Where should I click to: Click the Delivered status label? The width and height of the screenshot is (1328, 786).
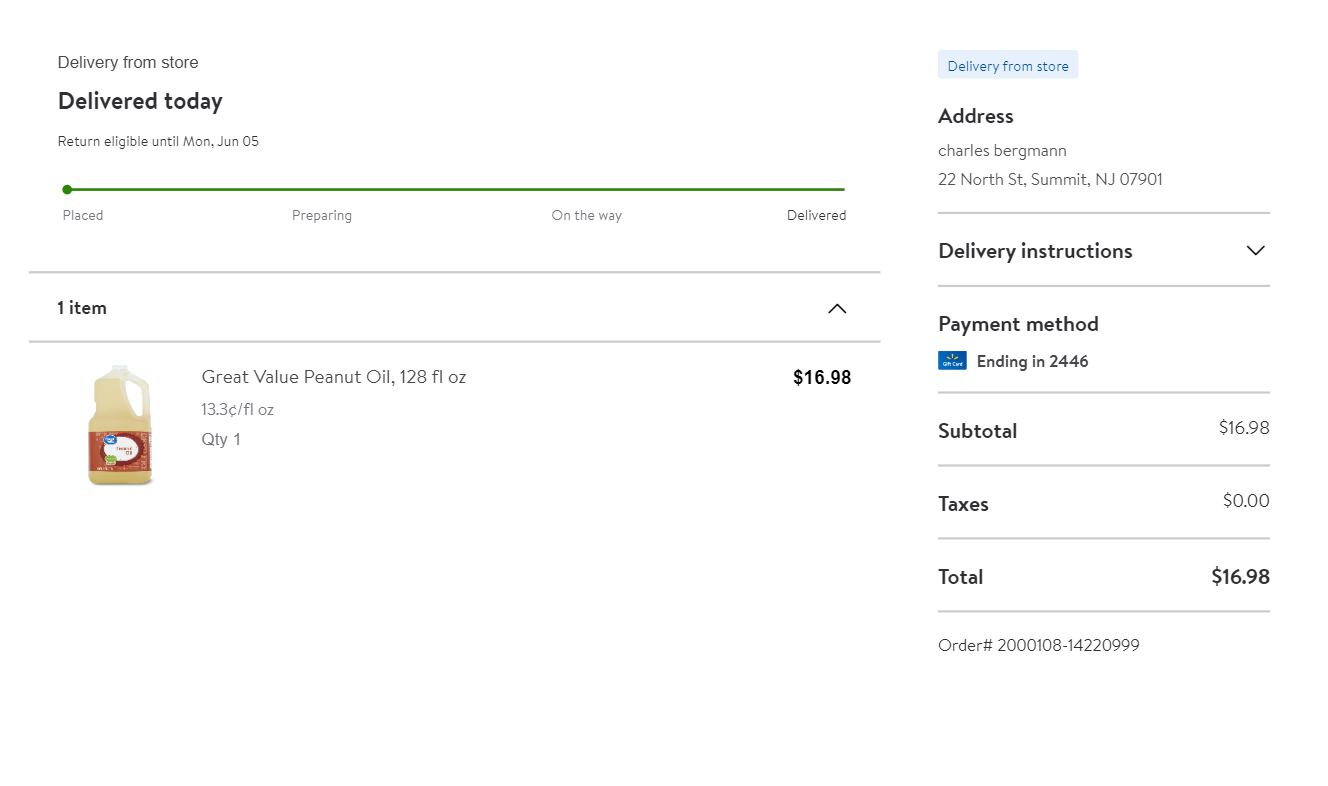[816, 215]
